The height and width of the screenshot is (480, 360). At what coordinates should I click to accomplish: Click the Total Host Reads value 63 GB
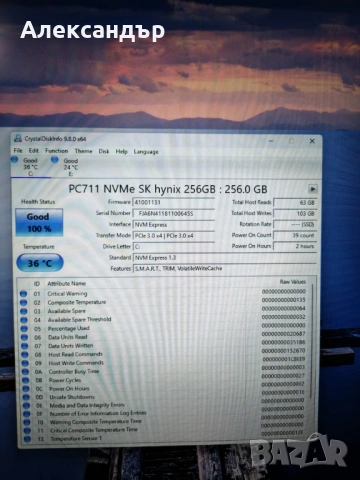(295, 202)
